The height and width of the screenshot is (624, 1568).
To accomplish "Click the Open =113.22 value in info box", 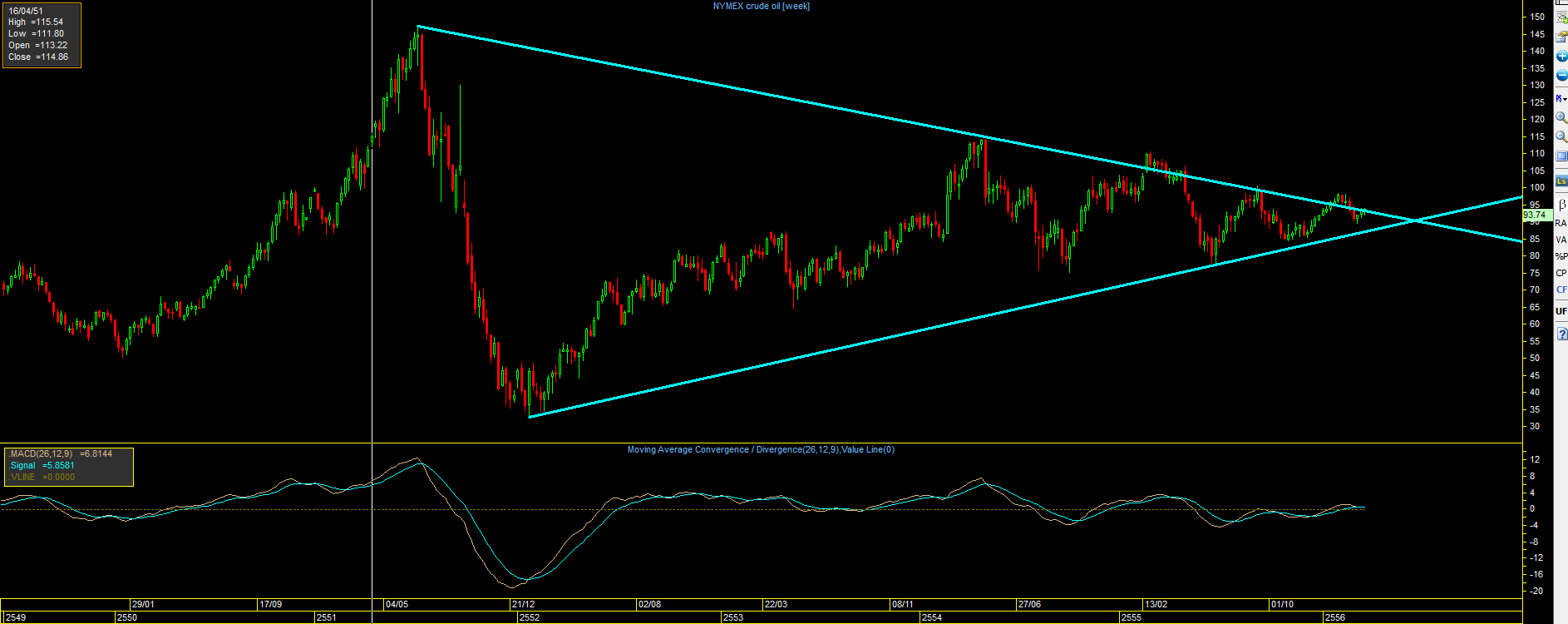I will 37,46.
